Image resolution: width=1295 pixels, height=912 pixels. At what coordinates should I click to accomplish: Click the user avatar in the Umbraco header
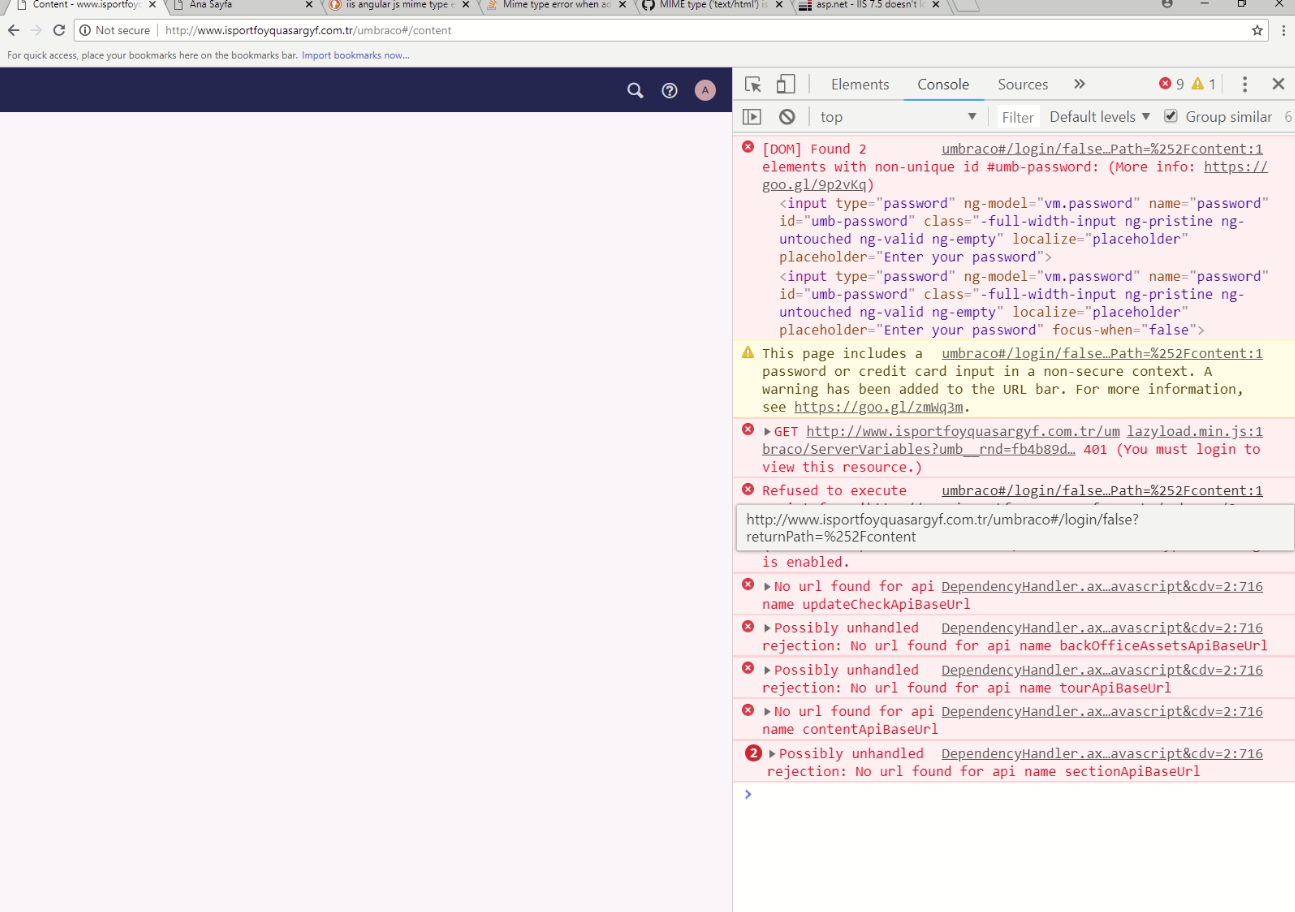click(705, 91)
